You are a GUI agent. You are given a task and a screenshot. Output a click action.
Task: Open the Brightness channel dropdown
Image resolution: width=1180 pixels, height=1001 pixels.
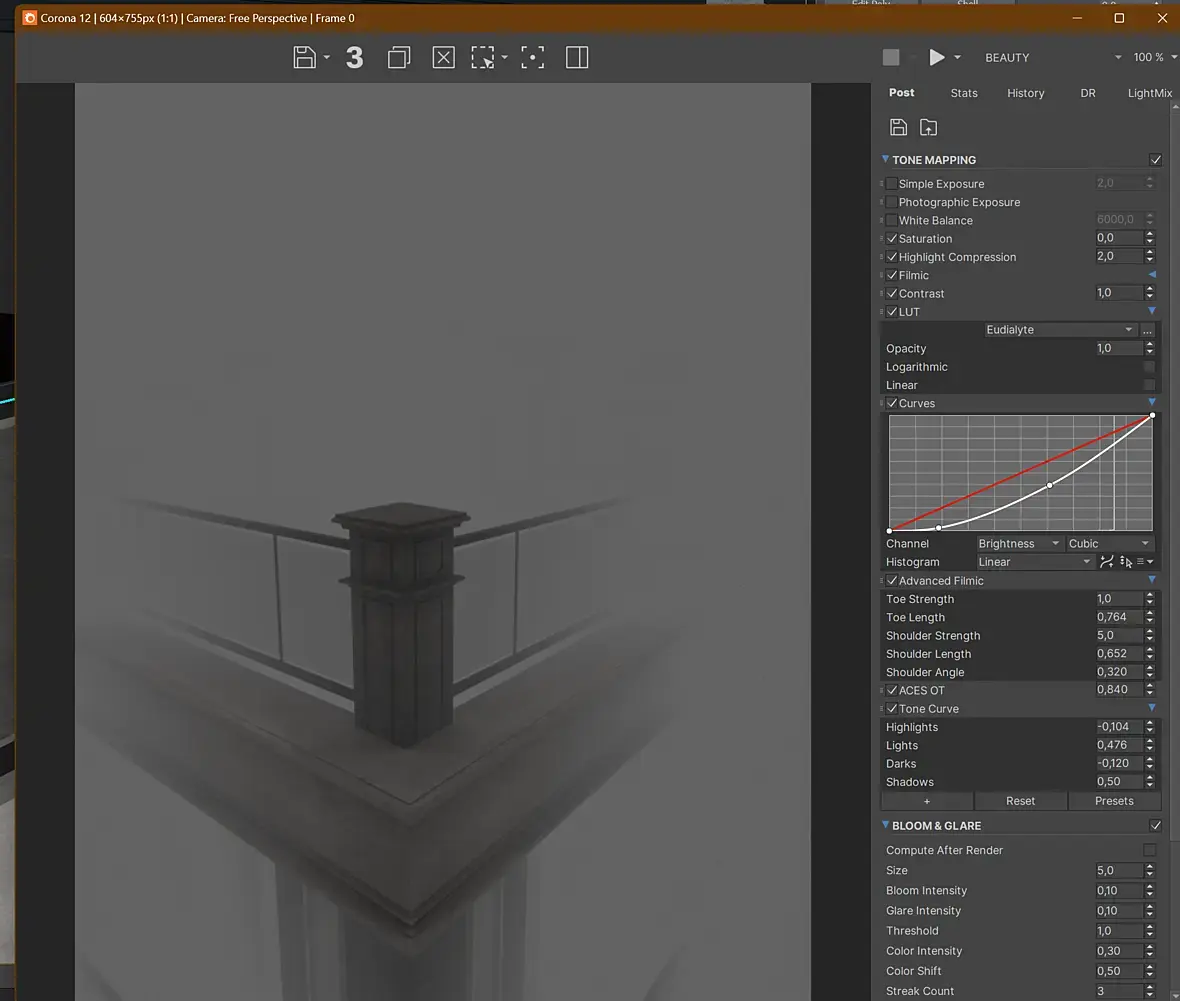tap(1018, 544)
